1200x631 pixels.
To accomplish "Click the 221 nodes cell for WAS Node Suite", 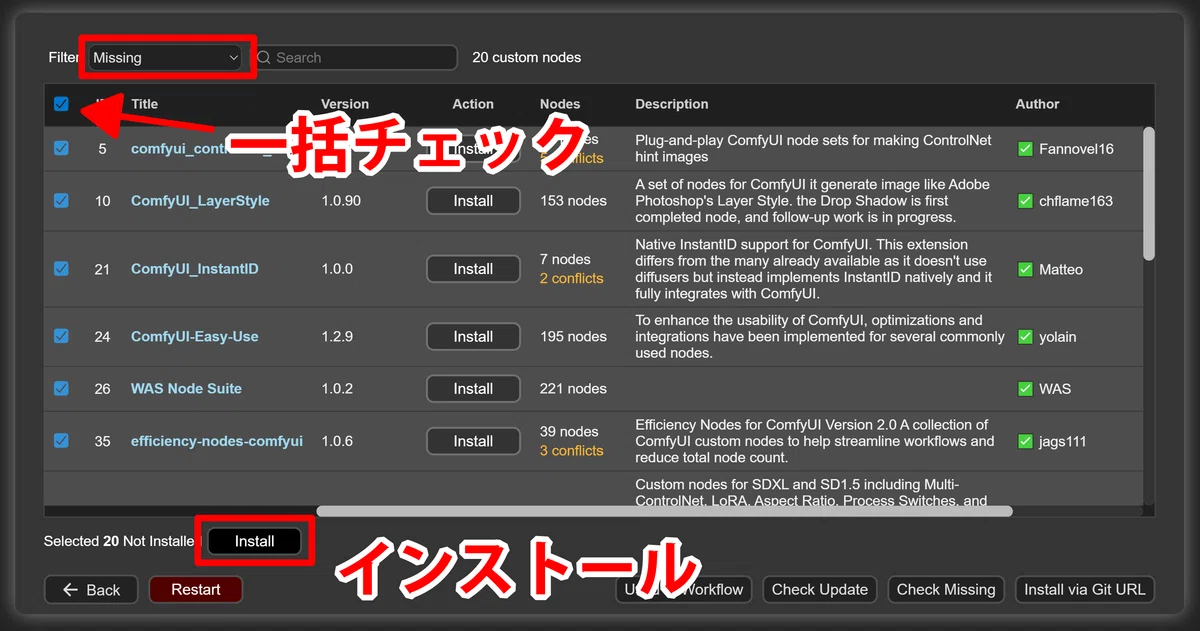I will 573,389.
